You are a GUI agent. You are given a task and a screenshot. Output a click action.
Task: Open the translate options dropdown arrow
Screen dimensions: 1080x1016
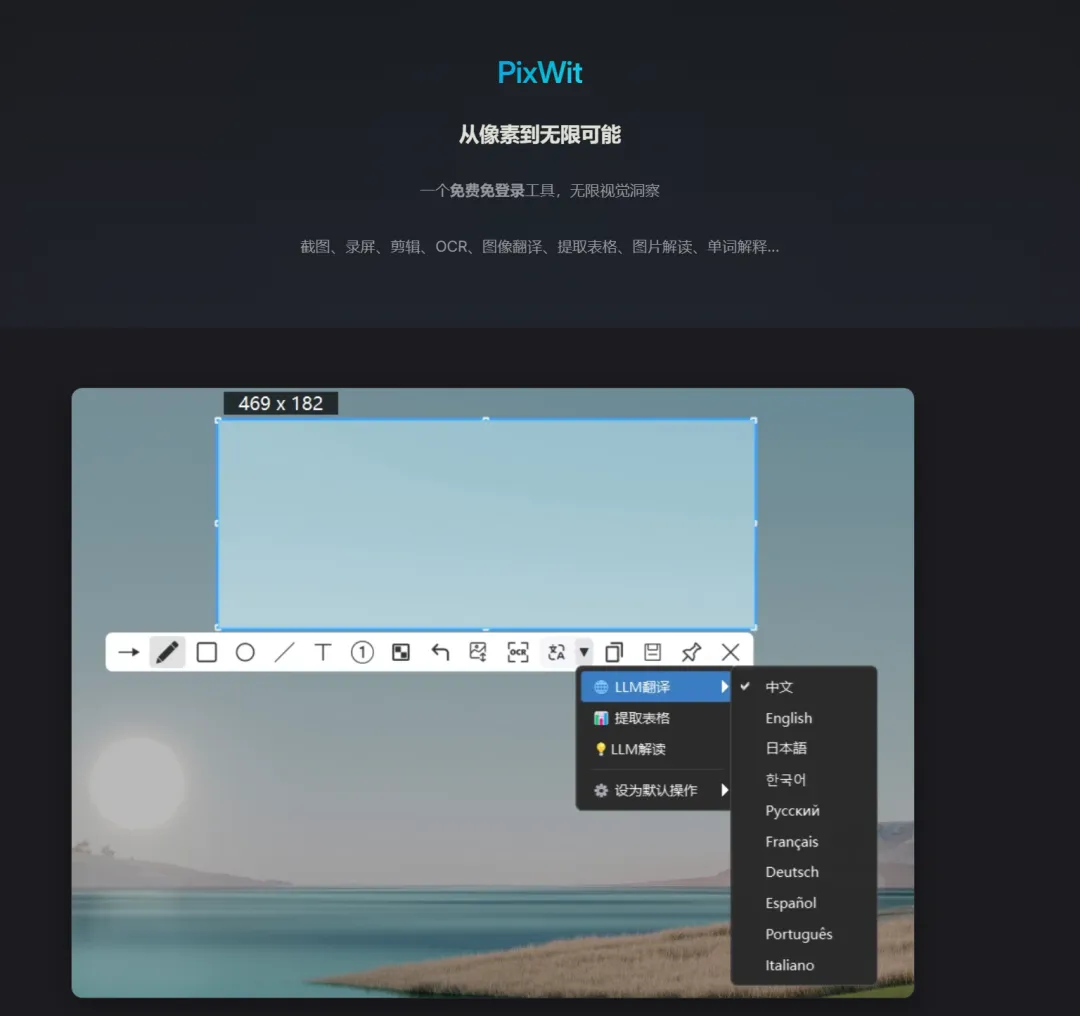584,652
